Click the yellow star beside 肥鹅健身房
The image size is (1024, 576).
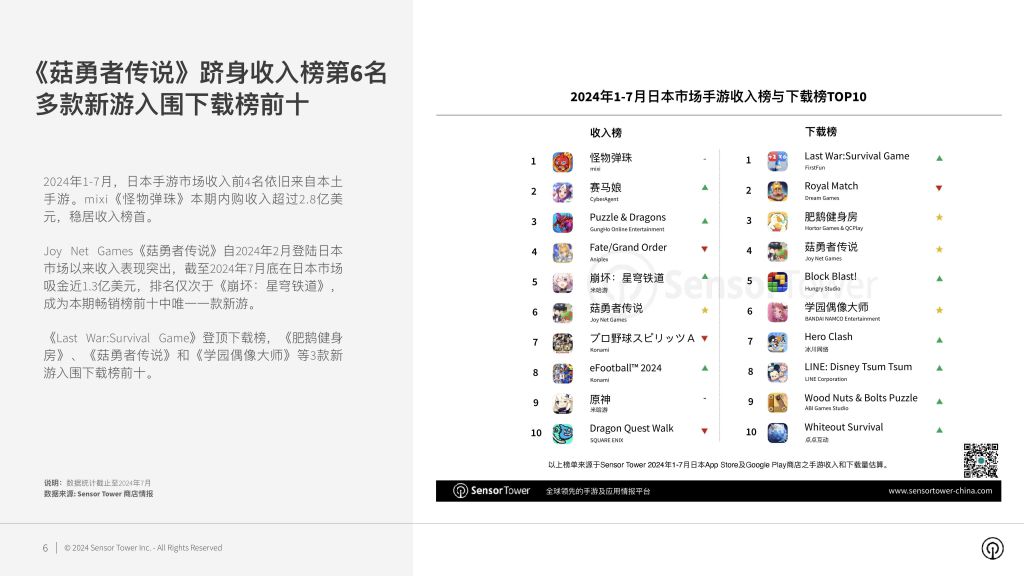(939, 217)
